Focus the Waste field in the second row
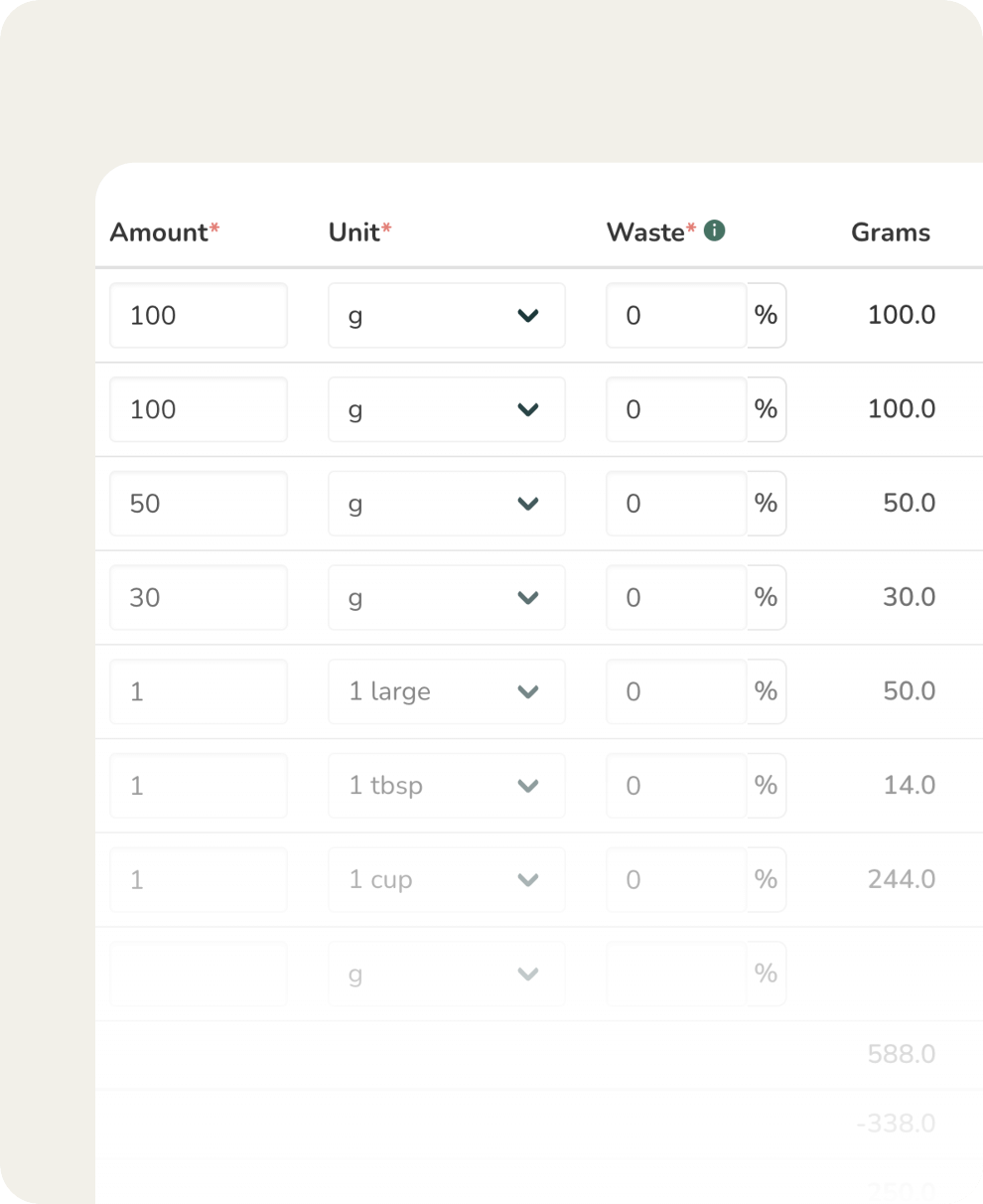This screenshot has width=983, height=1204. (x=676, y=409)
